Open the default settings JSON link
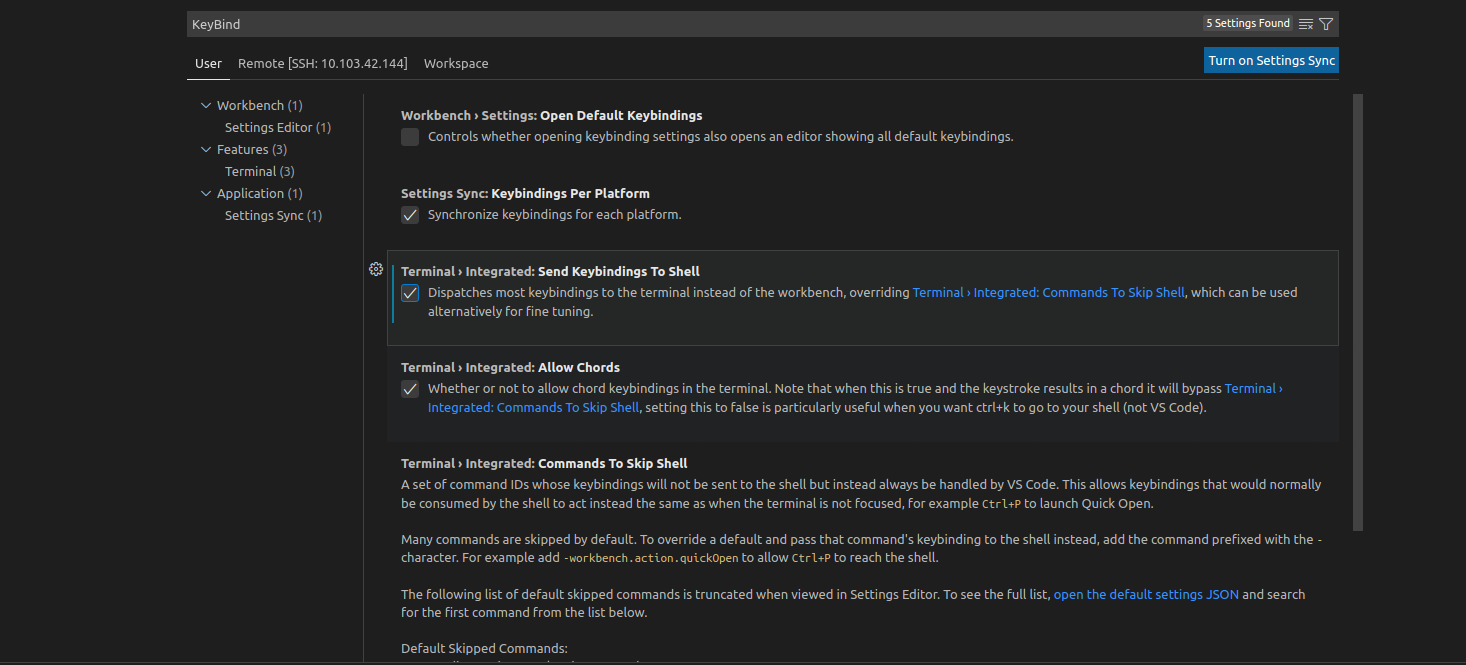The height and width of the screenshot is (665, 1466). (1146, 594)
